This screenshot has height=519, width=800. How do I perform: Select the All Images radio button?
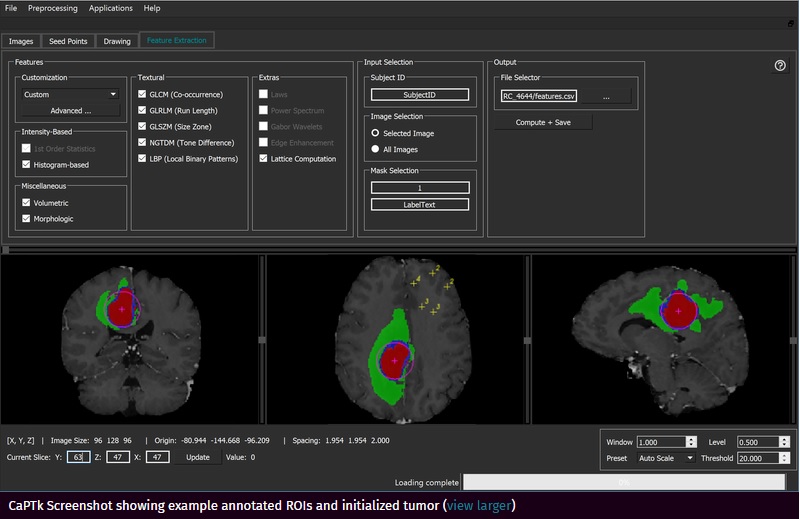pos(376,149)
